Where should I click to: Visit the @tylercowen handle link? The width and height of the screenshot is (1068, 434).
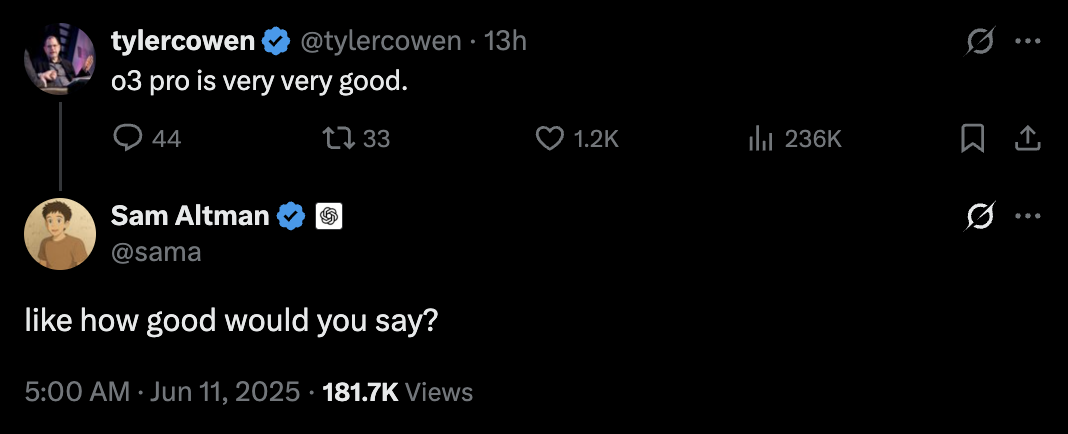pos(381,42)
